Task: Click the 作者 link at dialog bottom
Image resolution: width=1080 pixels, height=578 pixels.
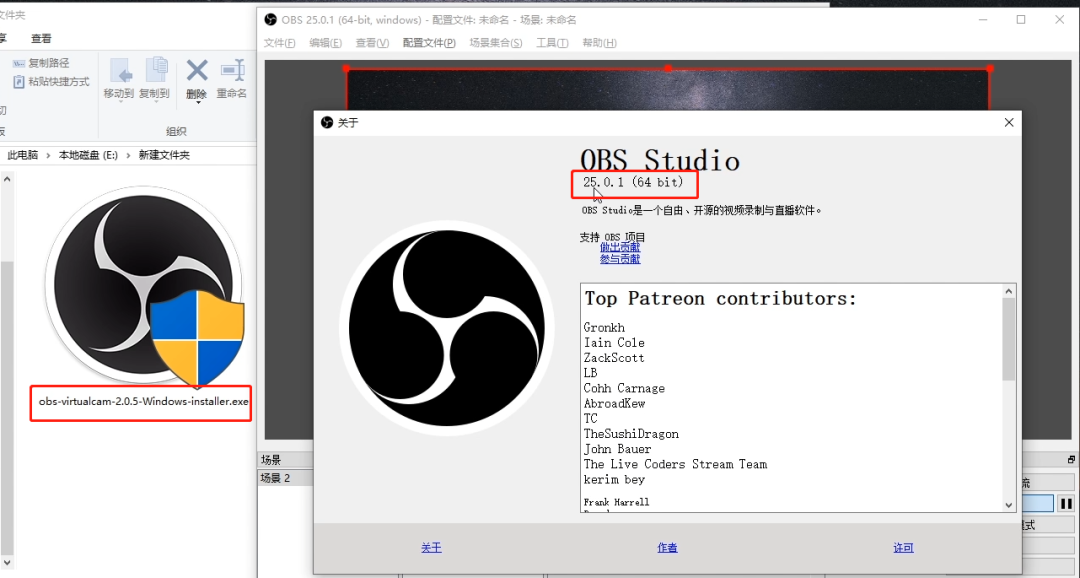Action: (x=667, y=548)
